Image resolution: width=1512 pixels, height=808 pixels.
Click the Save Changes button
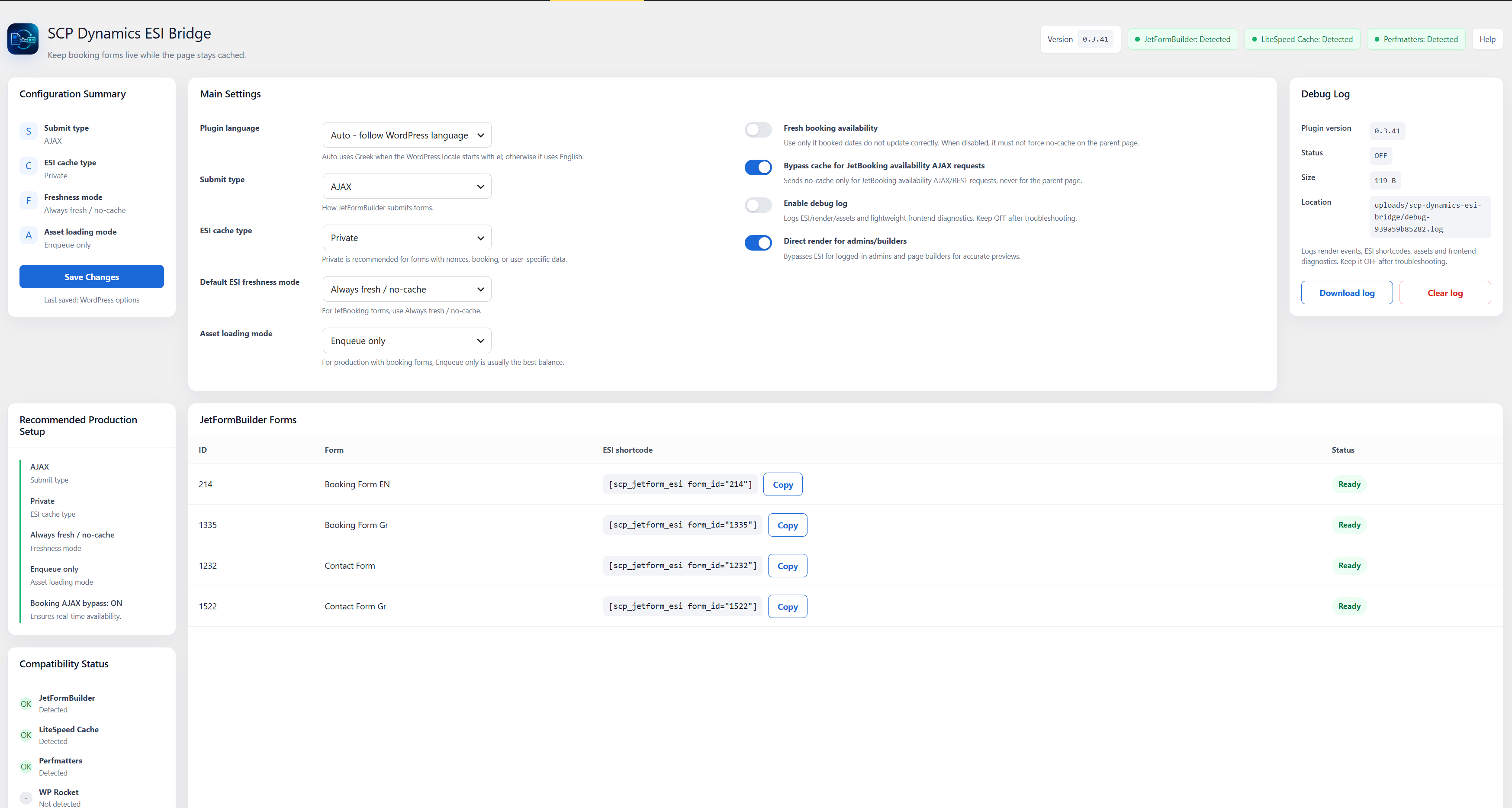pyautogui.click(x=92, y=277)
